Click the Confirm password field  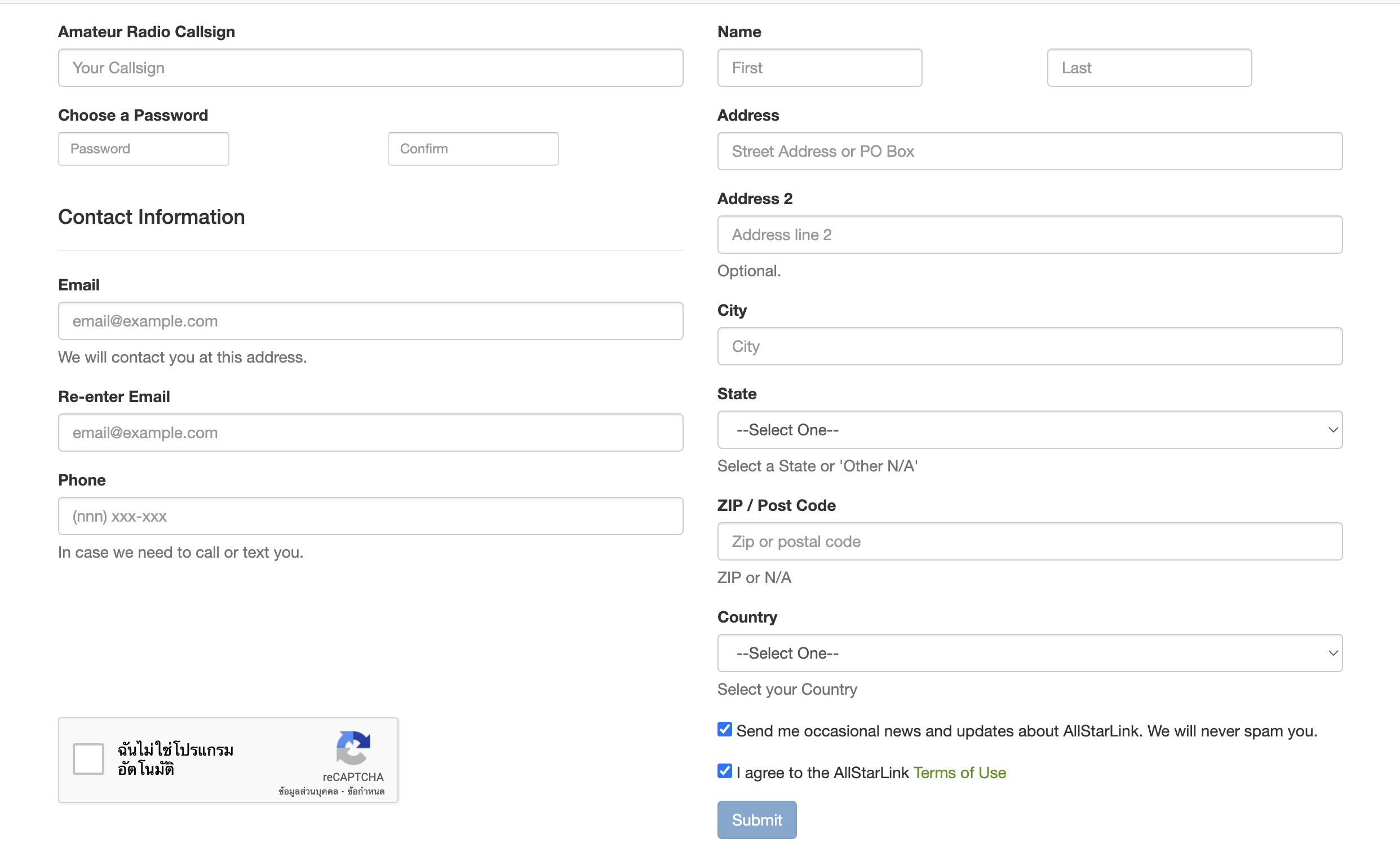(x=473, y=149)
